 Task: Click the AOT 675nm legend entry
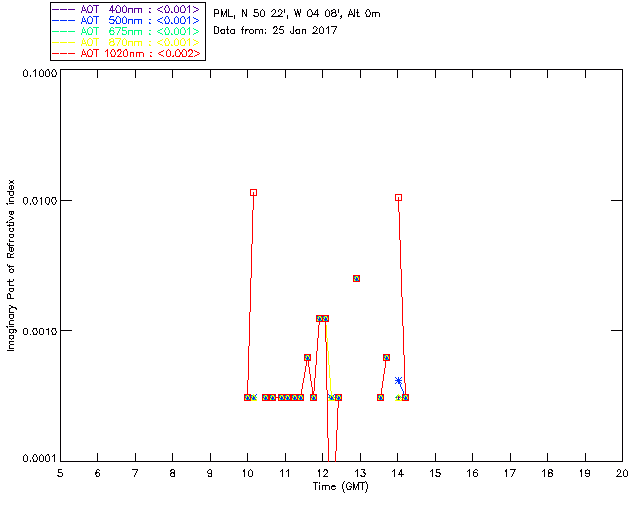[126, 31]
